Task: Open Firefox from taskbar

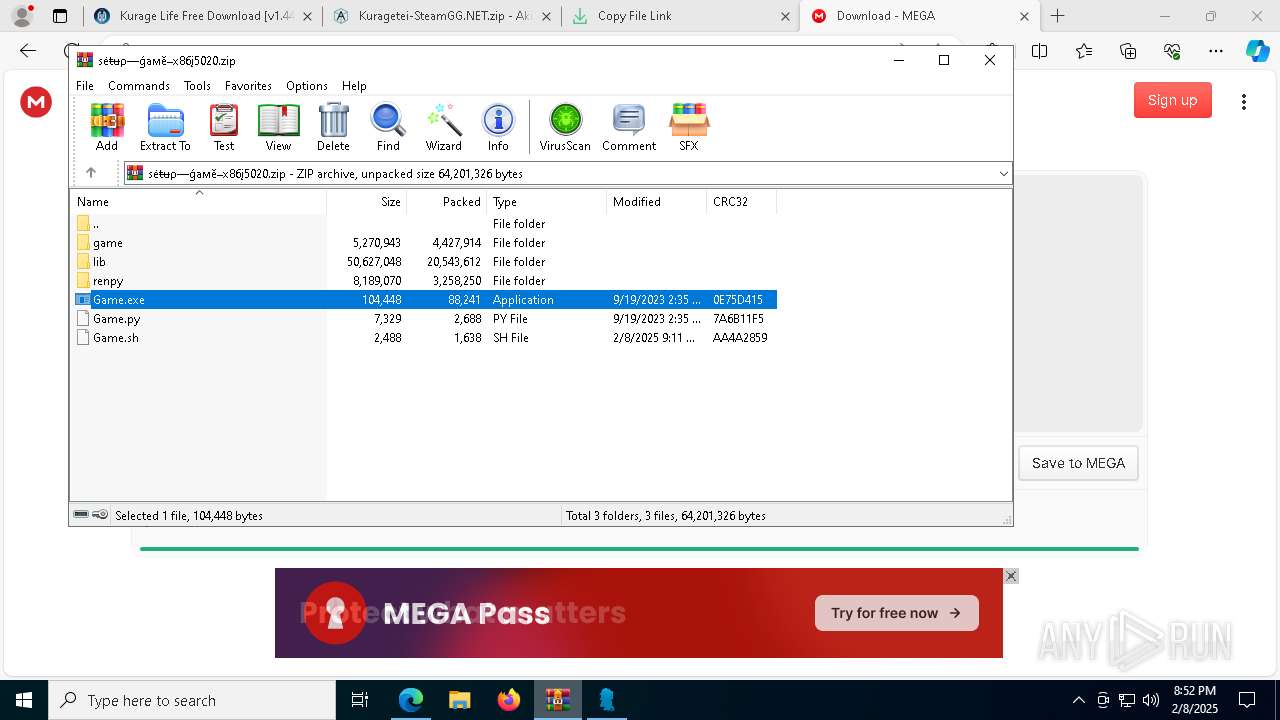Action: 509,700
